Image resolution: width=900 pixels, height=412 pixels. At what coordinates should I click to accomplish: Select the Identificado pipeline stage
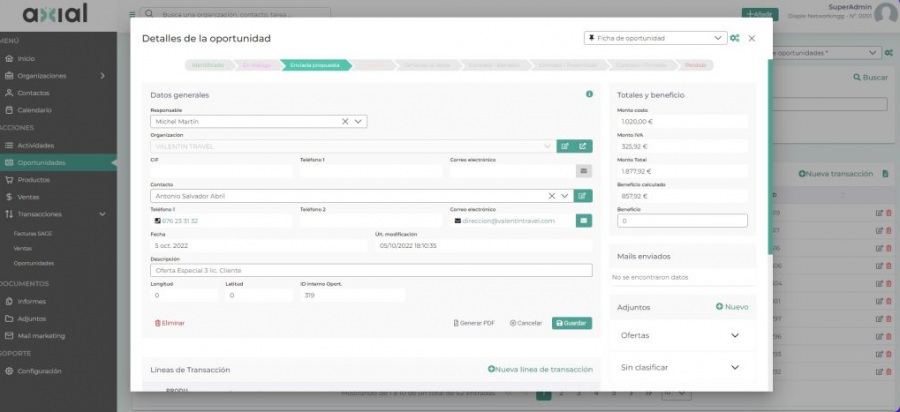pyautogui.click(x=208, y=65)
